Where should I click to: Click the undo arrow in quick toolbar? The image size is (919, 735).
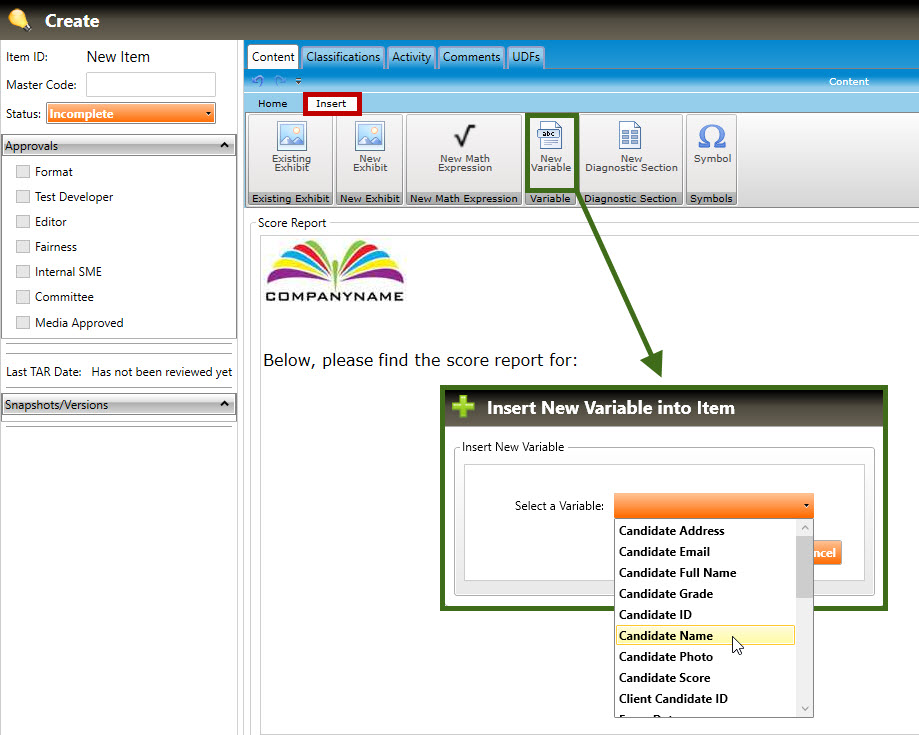[x=259, y=82]
